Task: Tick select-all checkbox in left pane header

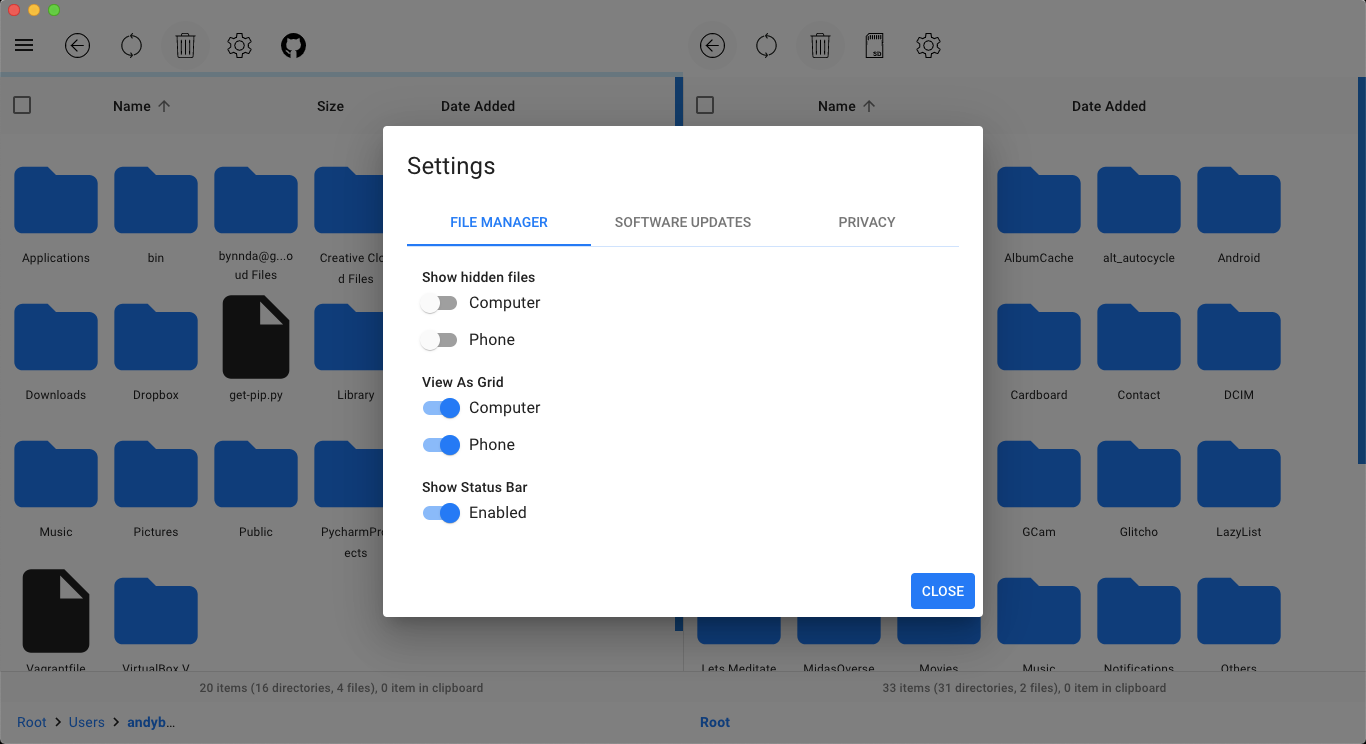Action: 22,105
